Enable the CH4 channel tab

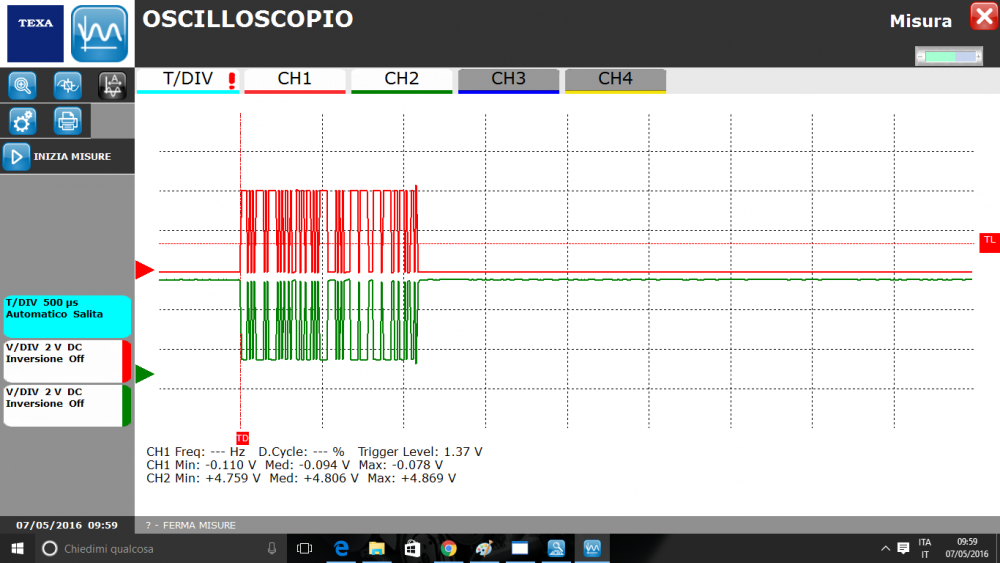615,80
